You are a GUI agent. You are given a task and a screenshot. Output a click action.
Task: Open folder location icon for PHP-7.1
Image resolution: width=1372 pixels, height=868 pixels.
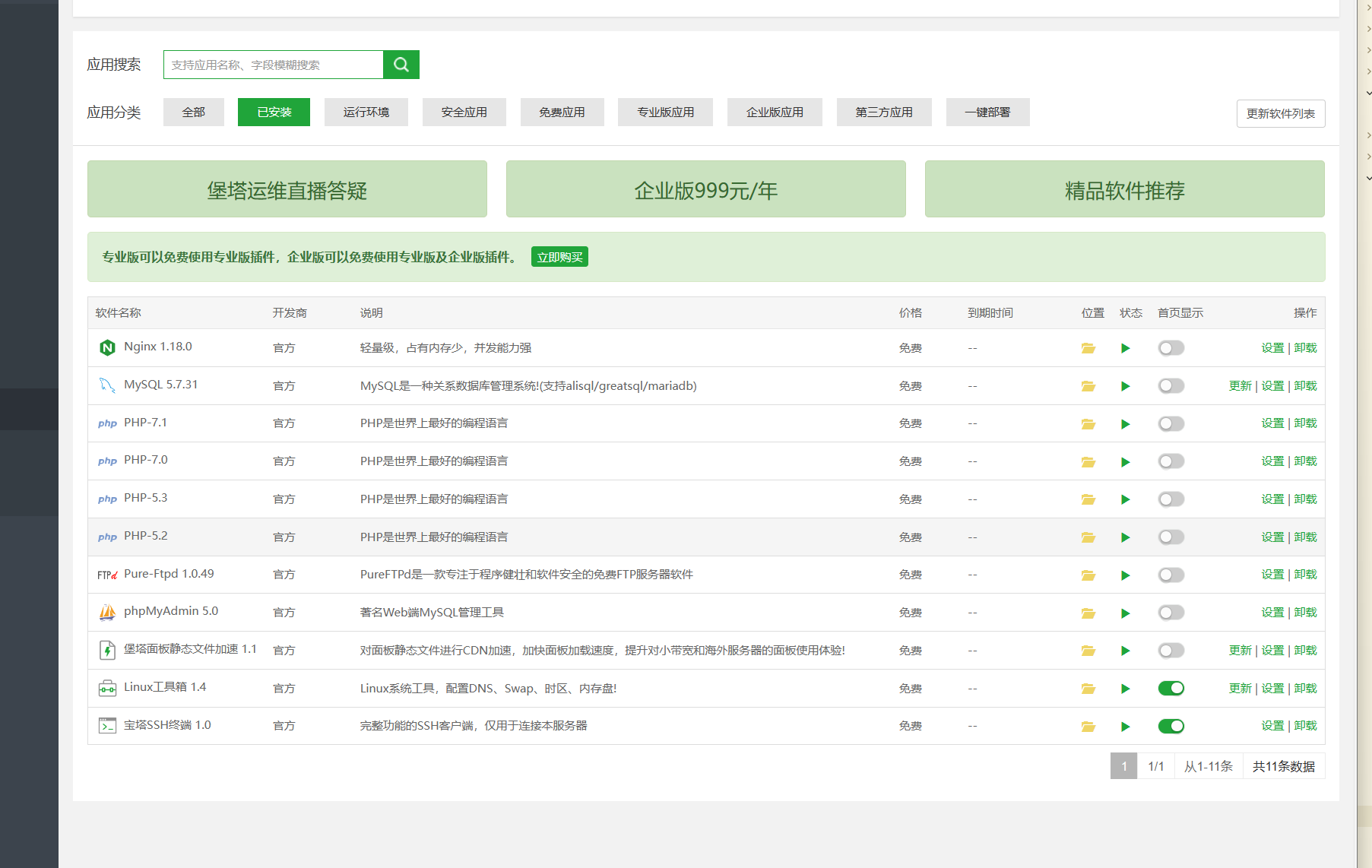[1088, 424]
